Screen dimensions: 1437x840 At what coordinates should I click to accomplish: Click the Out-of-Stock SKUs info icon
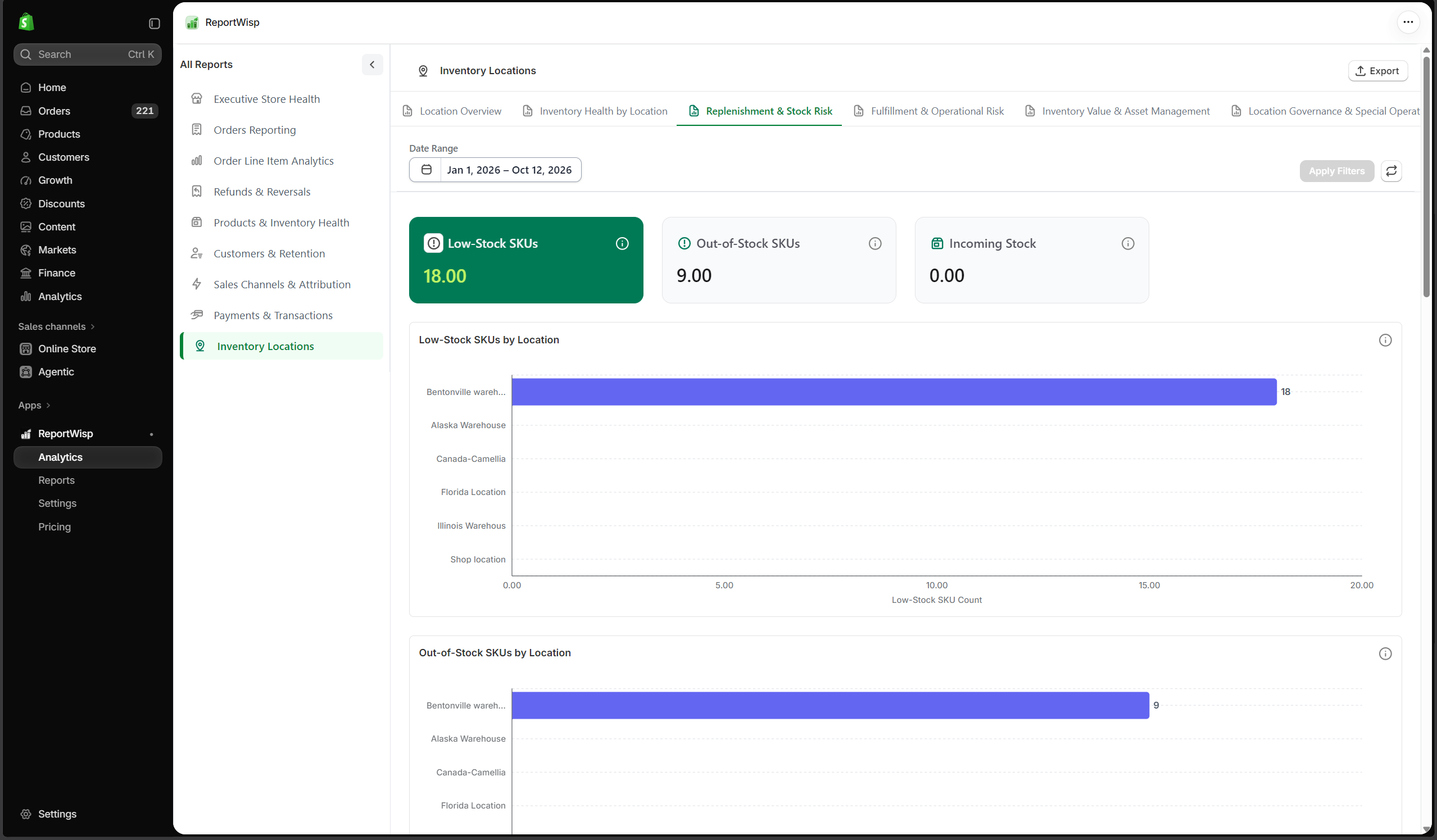(x=875, y=243)
